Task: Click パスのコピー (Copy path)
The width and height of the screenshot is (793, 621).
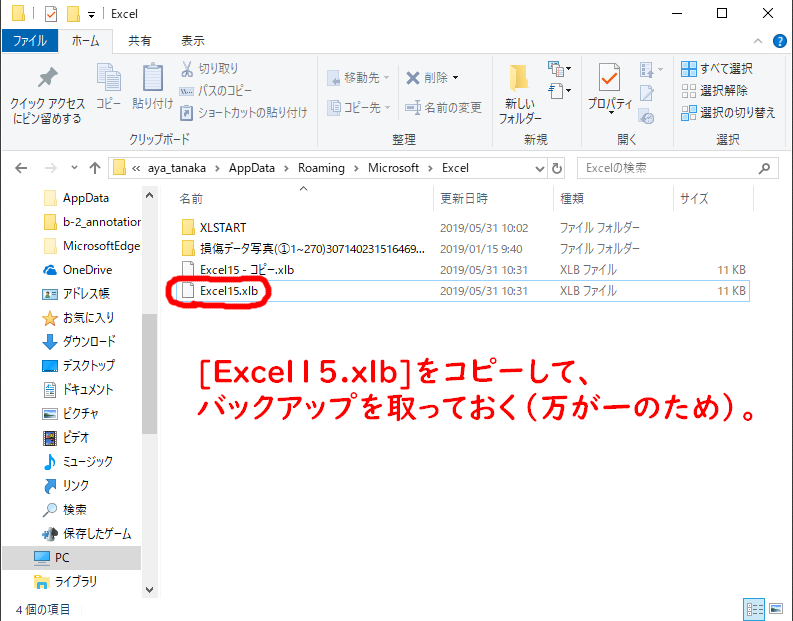Action: [x=215, y=91]
